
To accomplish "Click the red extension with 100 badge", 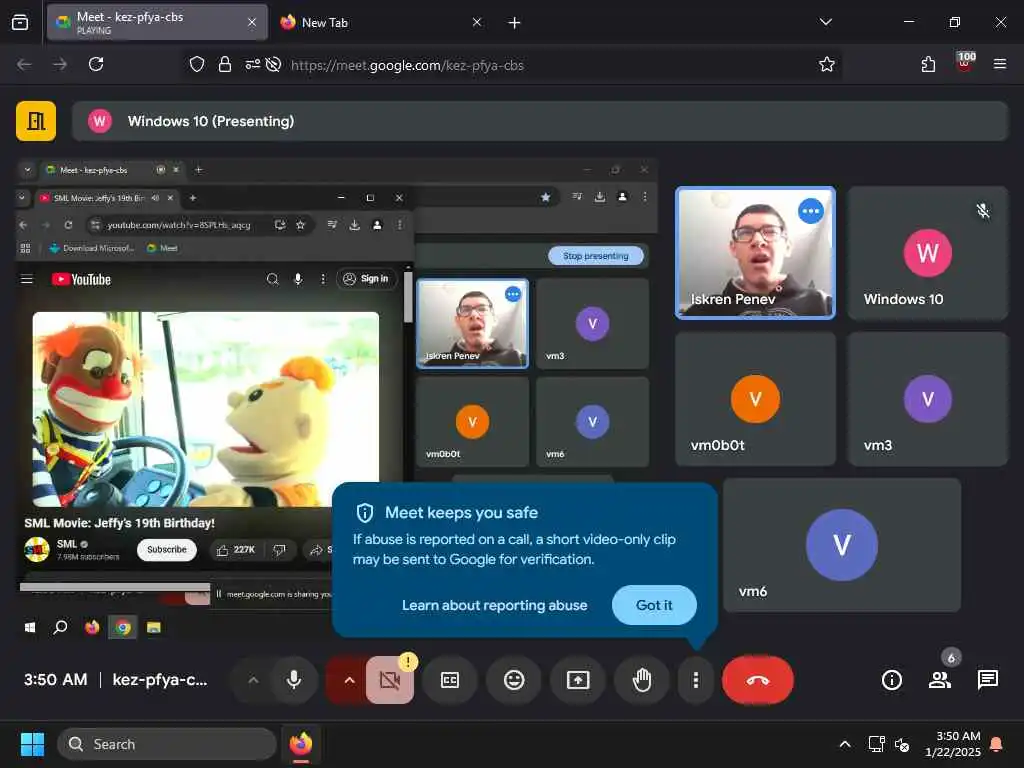I will [x=964, y=63].
